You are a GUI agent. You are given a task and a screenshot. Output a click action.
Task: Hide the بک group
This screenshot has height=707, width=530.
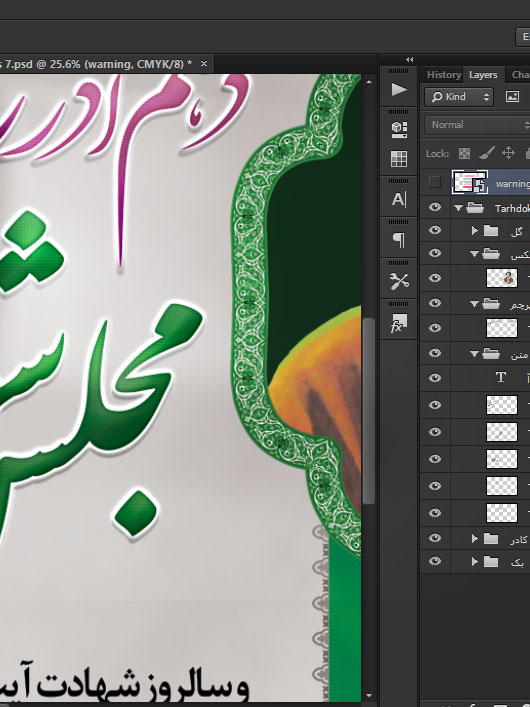click(x=435, y=561)
